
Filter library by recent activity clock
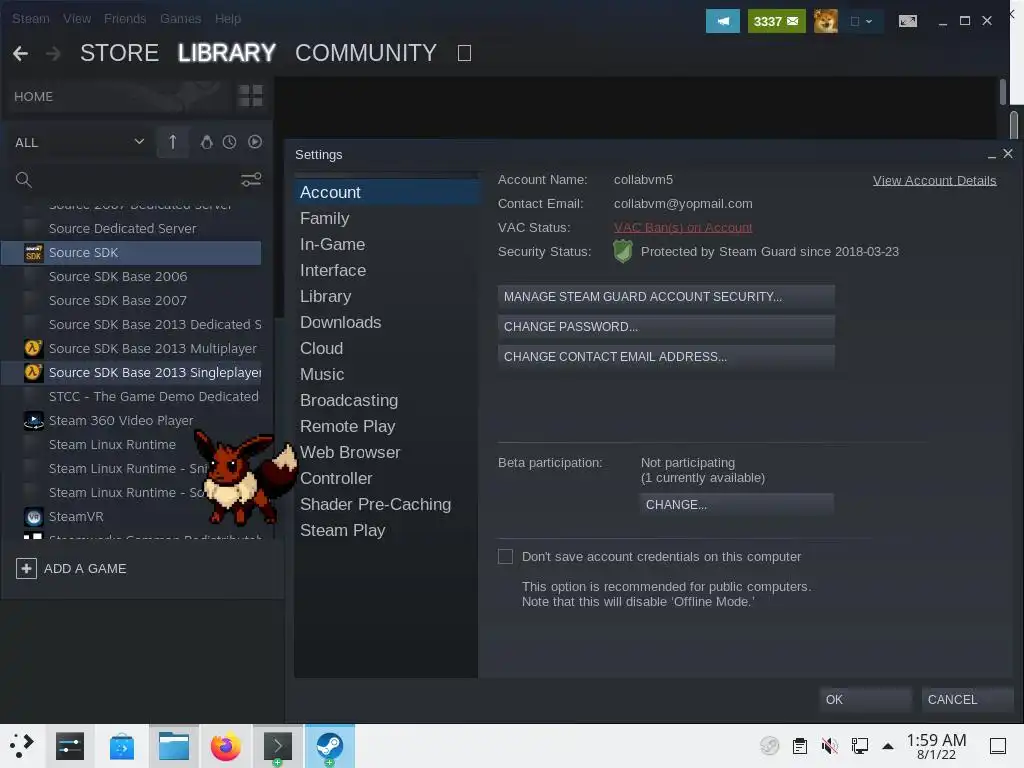click(x=229, y=142)
